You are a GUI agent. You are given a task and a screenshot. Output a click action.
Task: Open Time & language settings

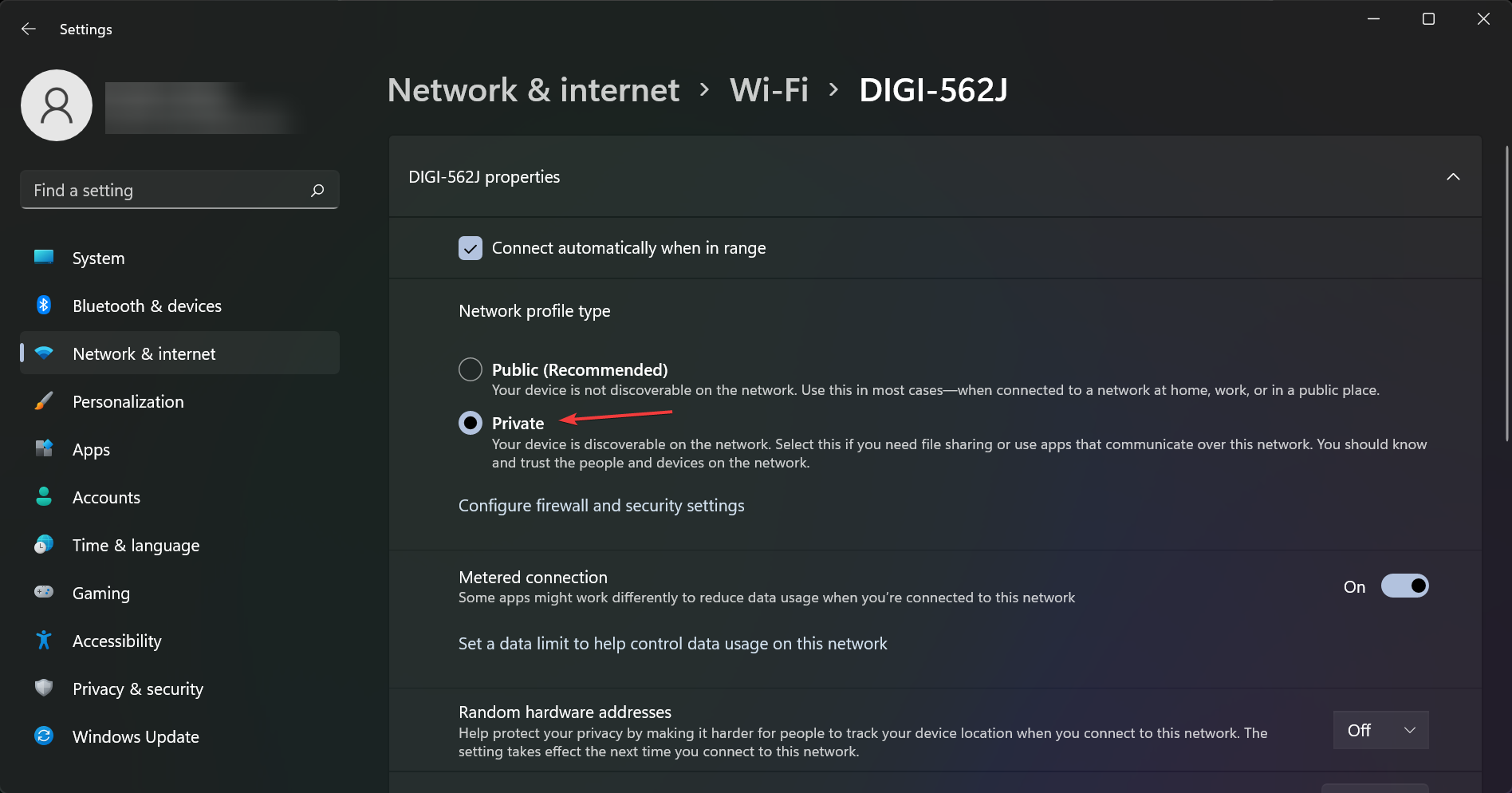pos(136,545)
